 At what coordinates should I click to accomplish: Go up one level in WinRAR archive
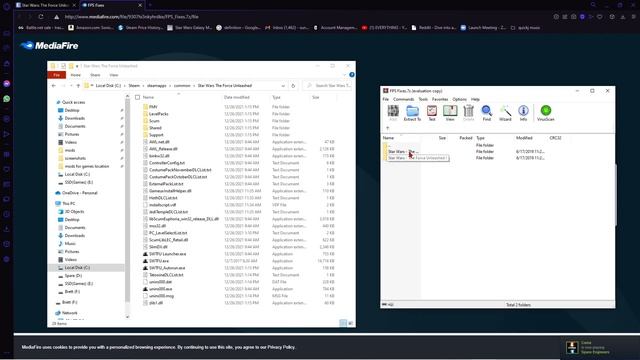coord(387,128)
